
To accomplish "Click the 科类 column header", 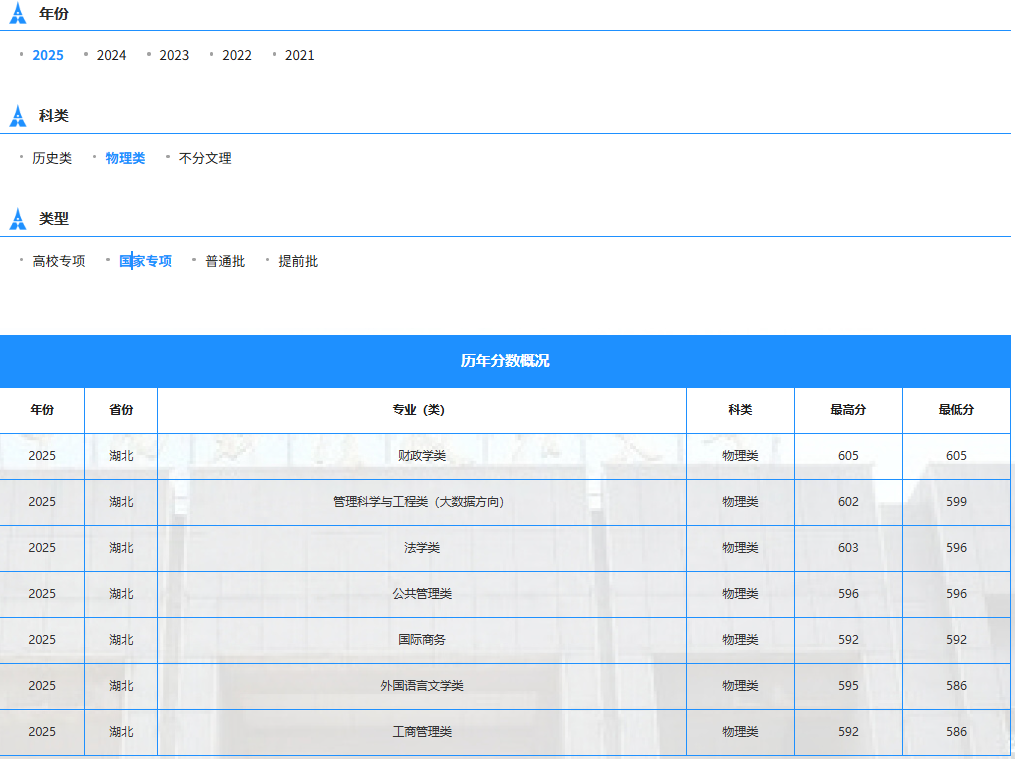I will click(x=740, y=410).
